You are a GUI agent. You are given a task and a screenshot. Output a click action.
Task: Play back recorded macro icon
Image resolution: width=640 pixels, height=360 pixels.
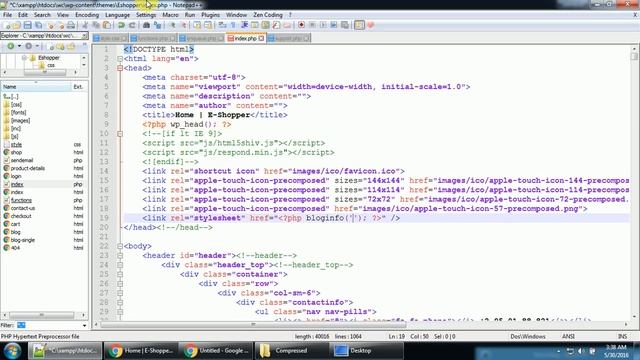click(323, 25)
